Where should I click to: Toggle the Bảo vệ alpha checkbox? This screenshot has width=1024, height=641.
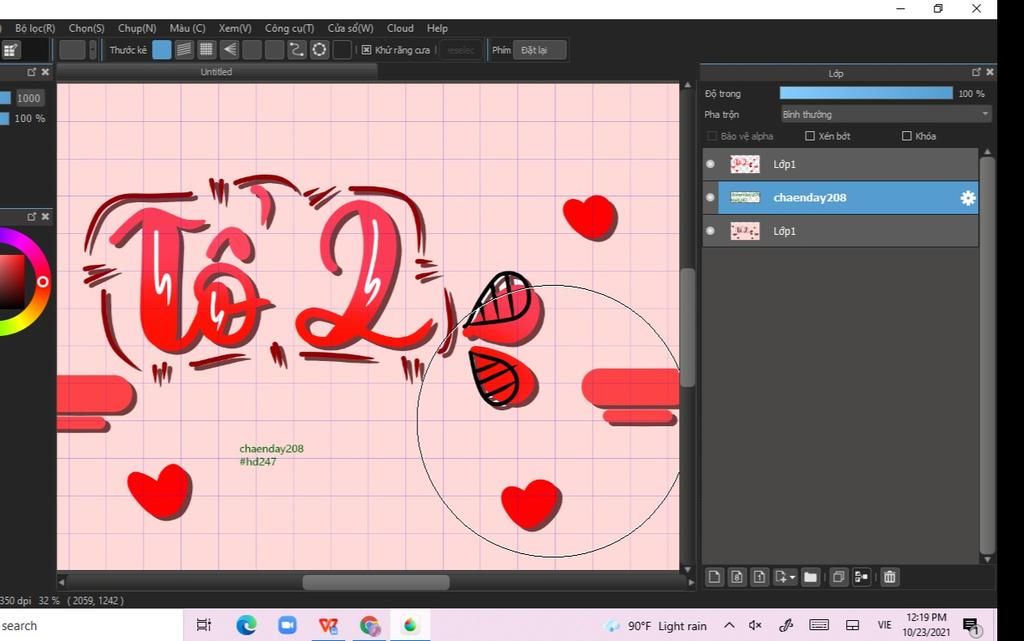click(x=712, y=136)
